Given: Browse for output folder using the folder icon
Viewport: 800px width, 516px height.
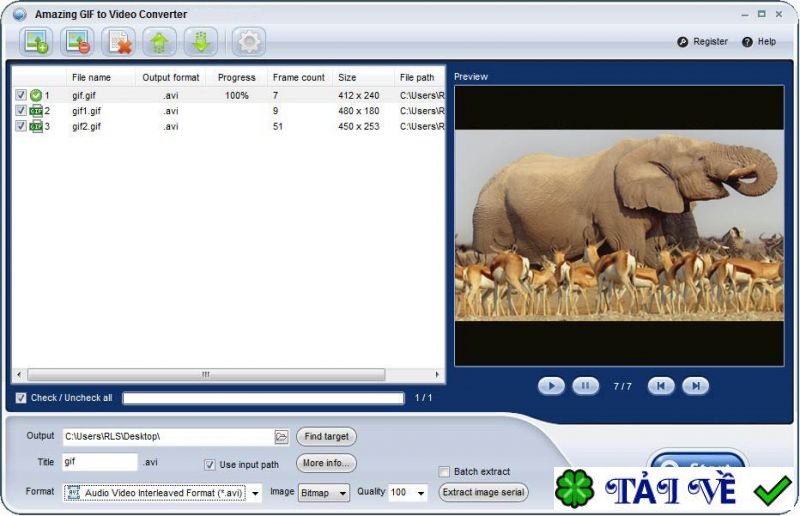Looking at the screenshot, I should coord(281,437).
